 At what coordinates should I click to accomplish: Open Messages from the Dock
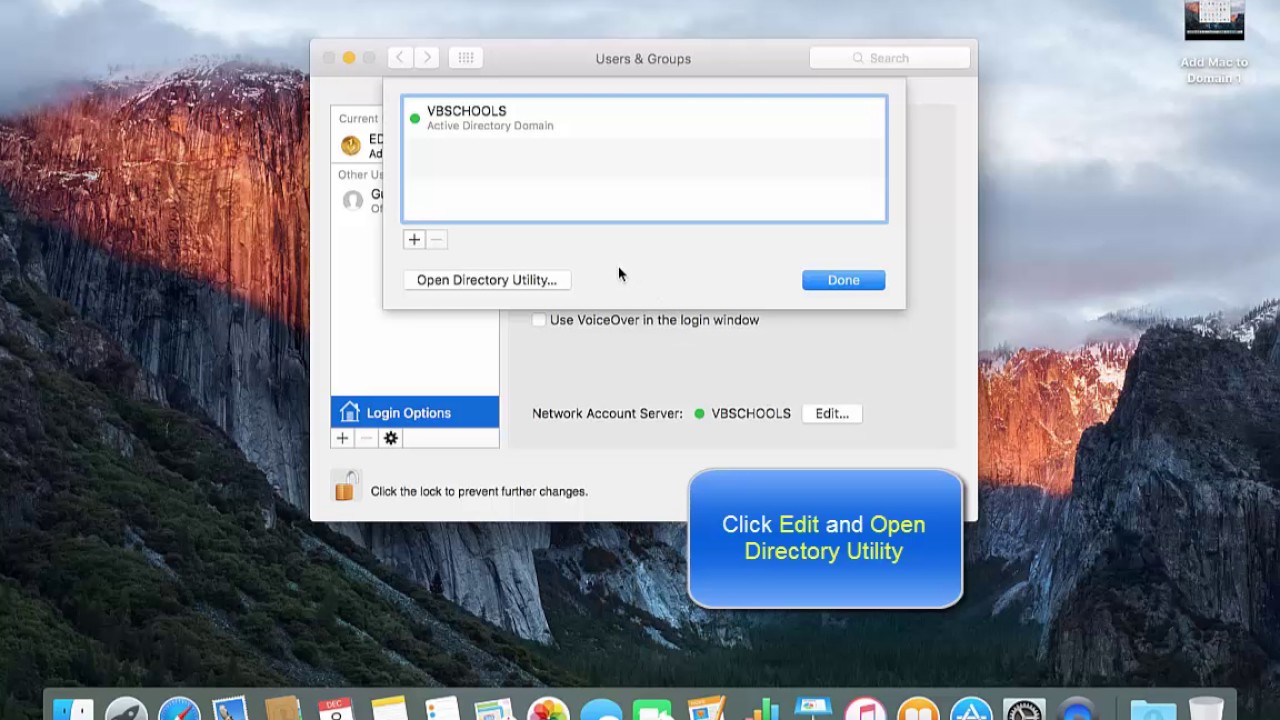(x=601, y=710)
